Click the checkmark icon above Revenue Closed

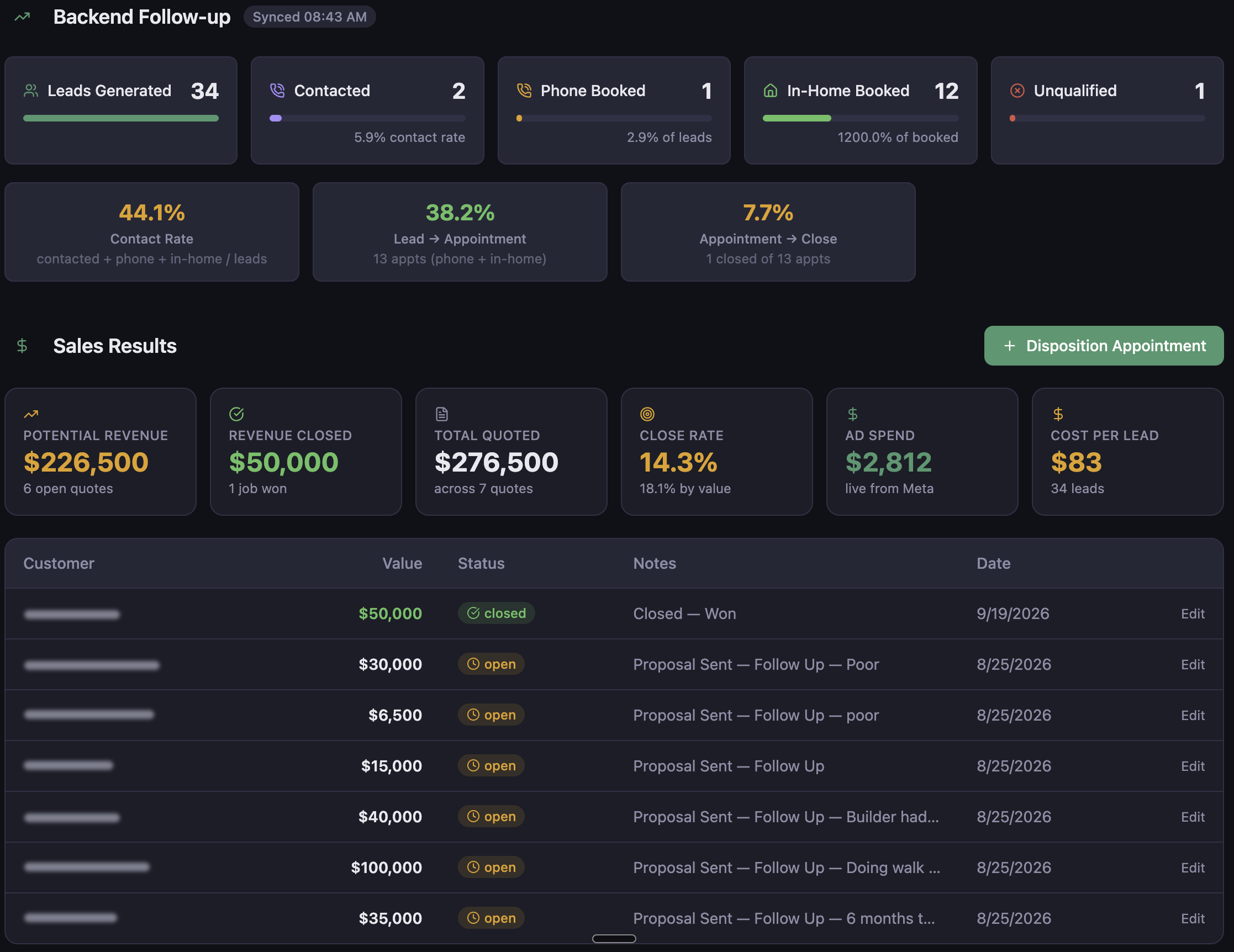(x=236, y=414)
